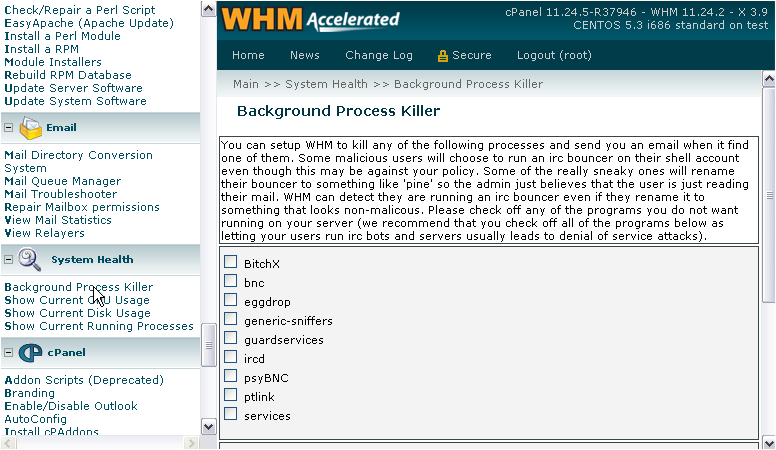
Task: Enable the guardservices checkbox
Action: point(231,338)
